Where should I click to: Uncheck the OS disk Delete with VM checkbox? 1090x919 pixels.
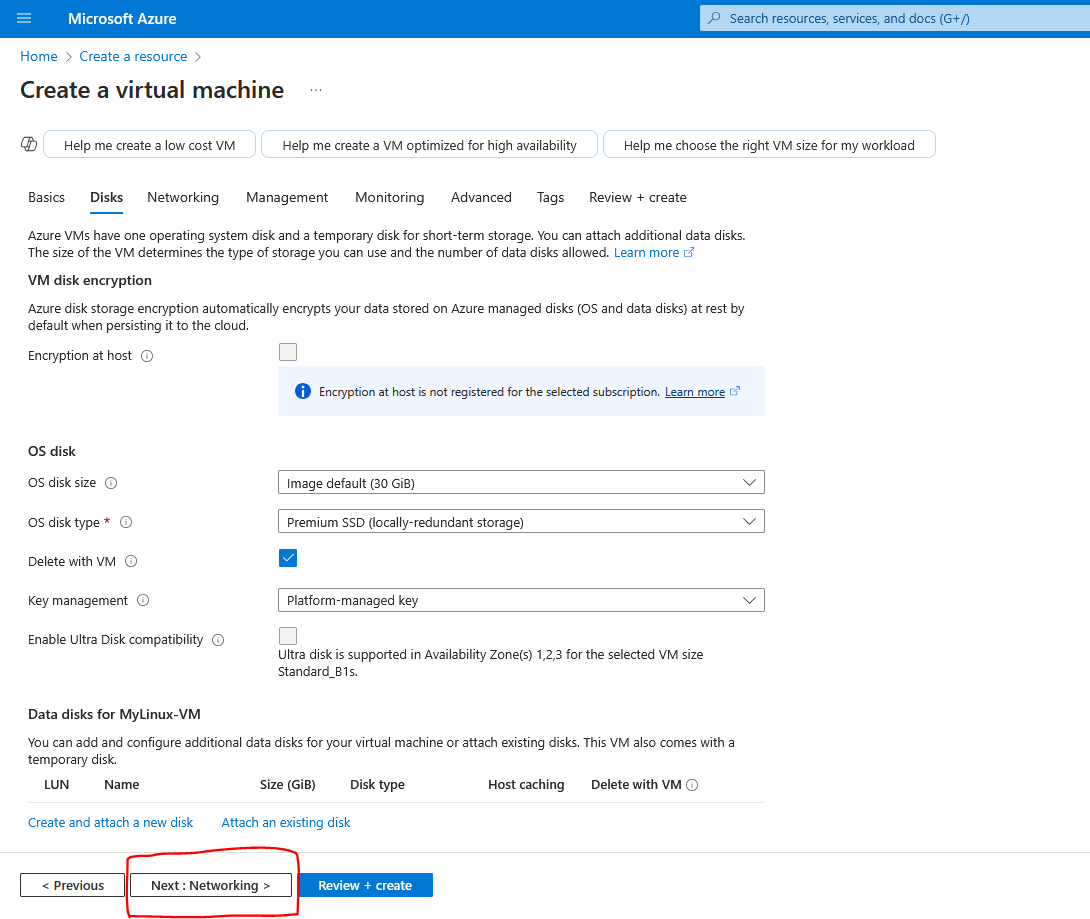pyautogui.click(x=288, y=558)
